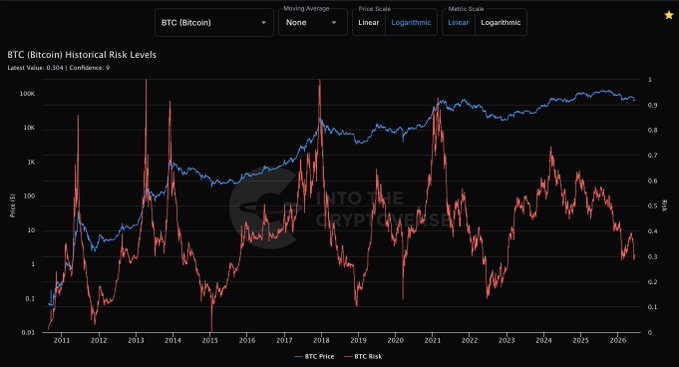Click the 0.01 price axis label
The height and width of the screenshot is (367, 679).
click(28, 333)
